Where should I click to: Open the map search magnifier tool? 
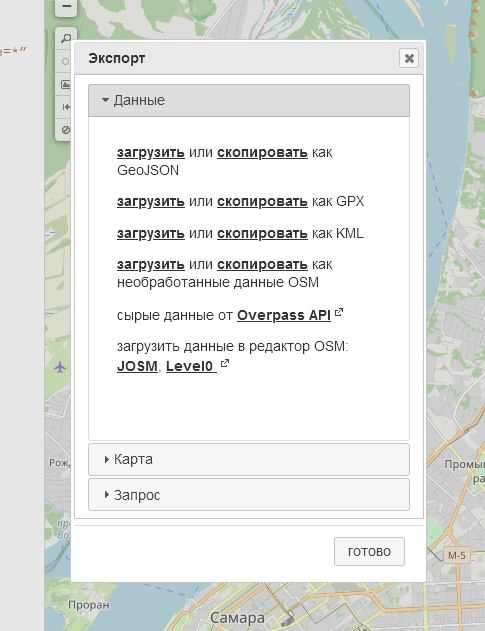[65, 39]
